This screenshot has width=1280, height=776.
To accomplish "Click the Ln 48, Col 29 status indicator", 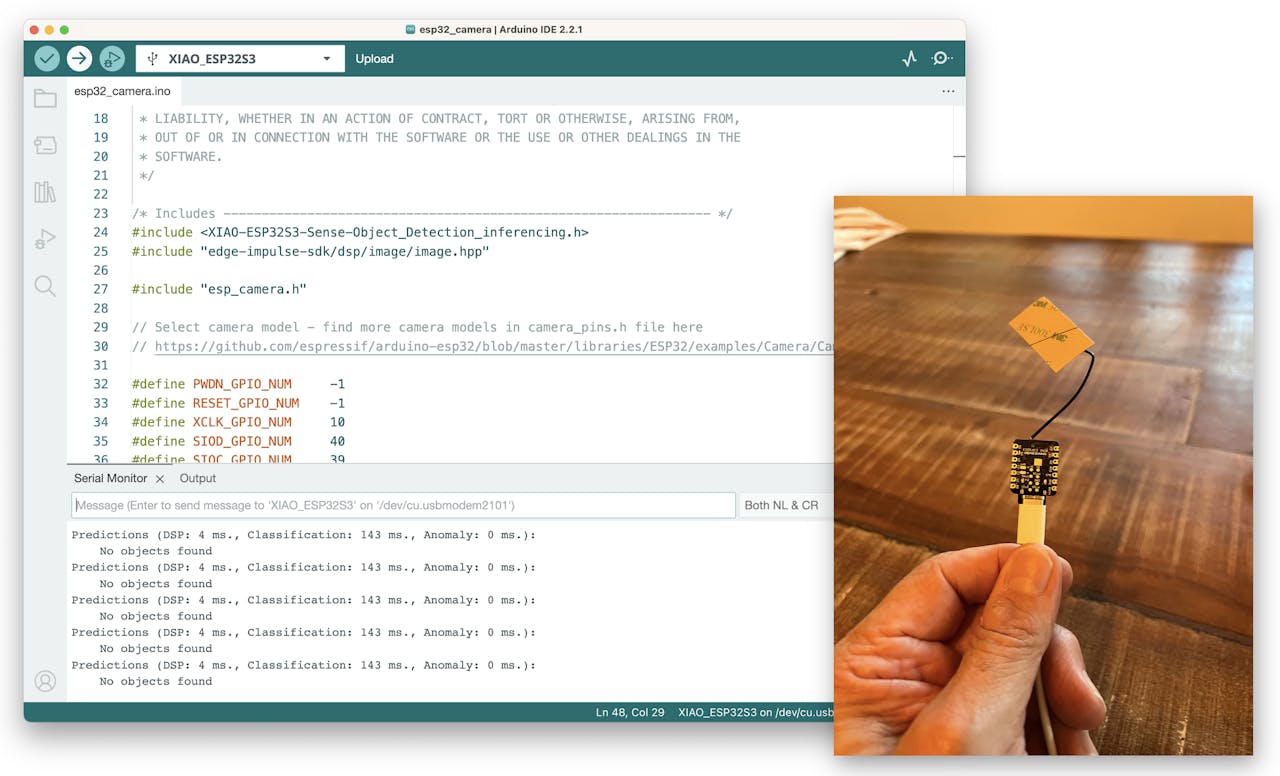I will pyautogui.click(x=630, y=712).
